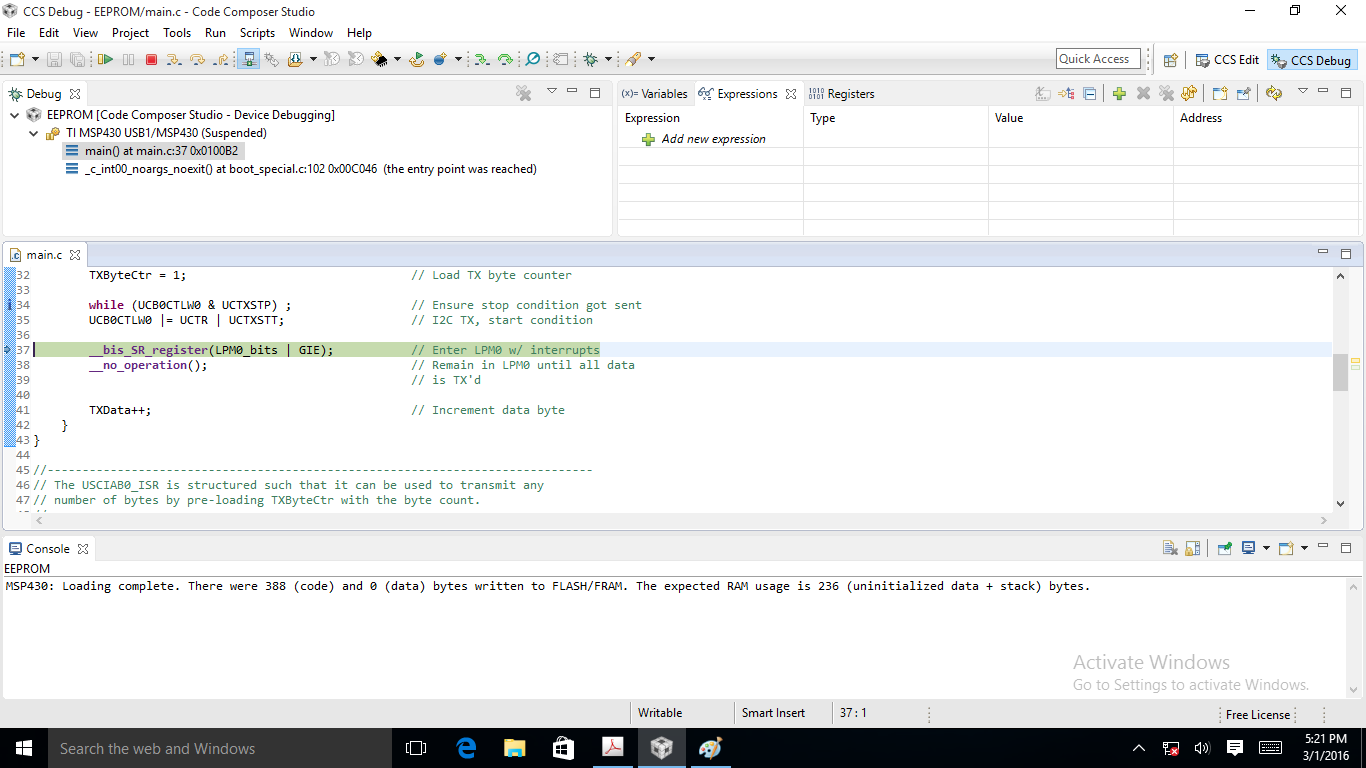Toggle Show Type Names in Expressions
This screenshot has width=1366, height=768.
pyautogui.click(x=1043, y=94)
